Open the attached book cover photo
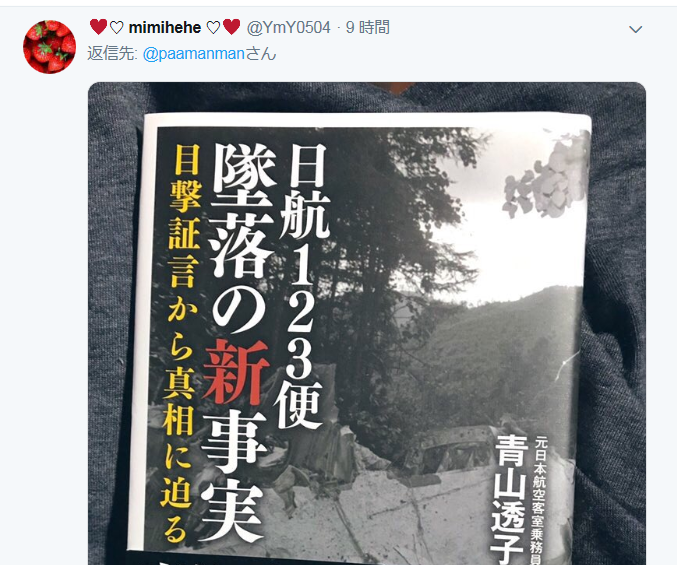This screenshot has height=565, width=677. click(x=367, y=323)
